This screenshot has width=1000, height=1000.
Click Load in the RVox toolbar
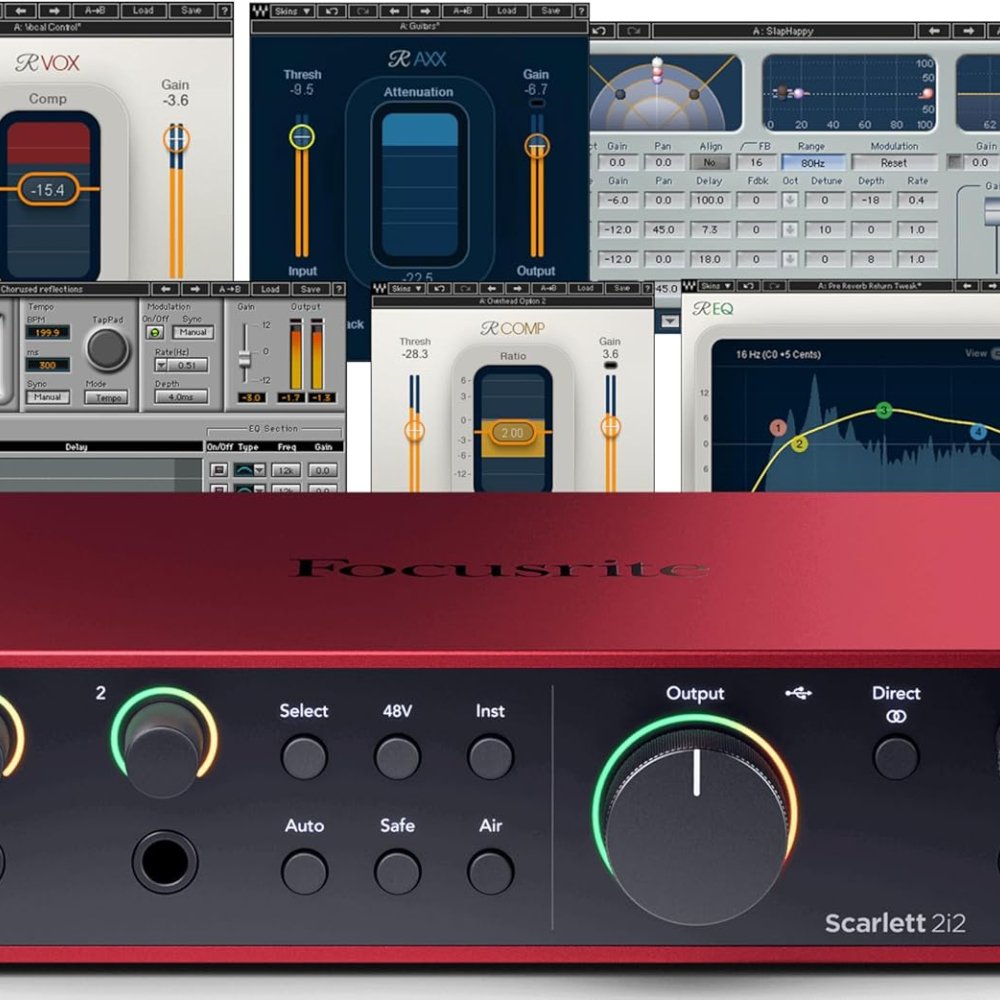click(x=143, y=10)
